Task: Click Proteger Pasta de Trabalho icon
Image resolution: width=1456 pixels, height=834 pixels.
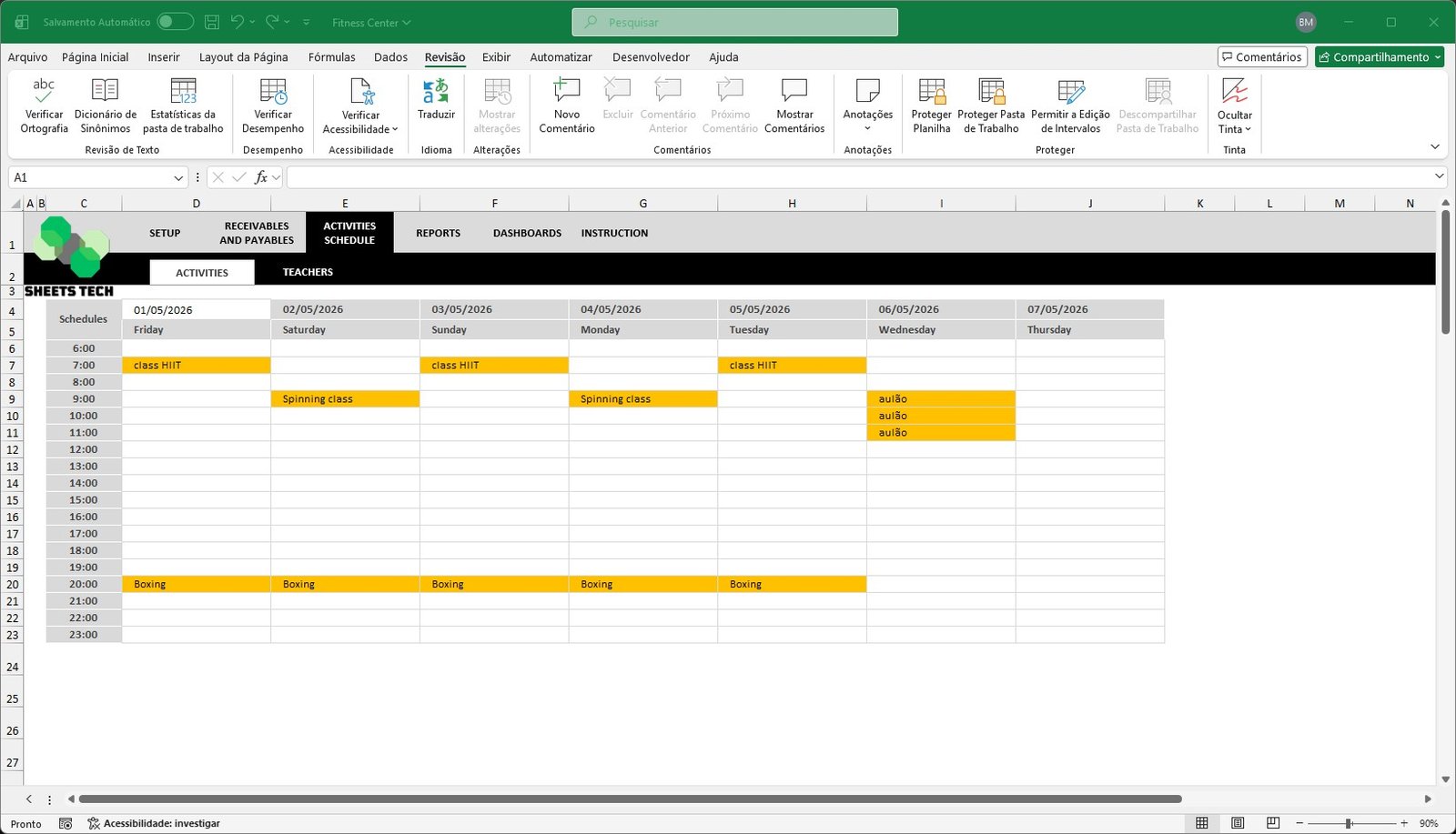Action: point(991,92)
